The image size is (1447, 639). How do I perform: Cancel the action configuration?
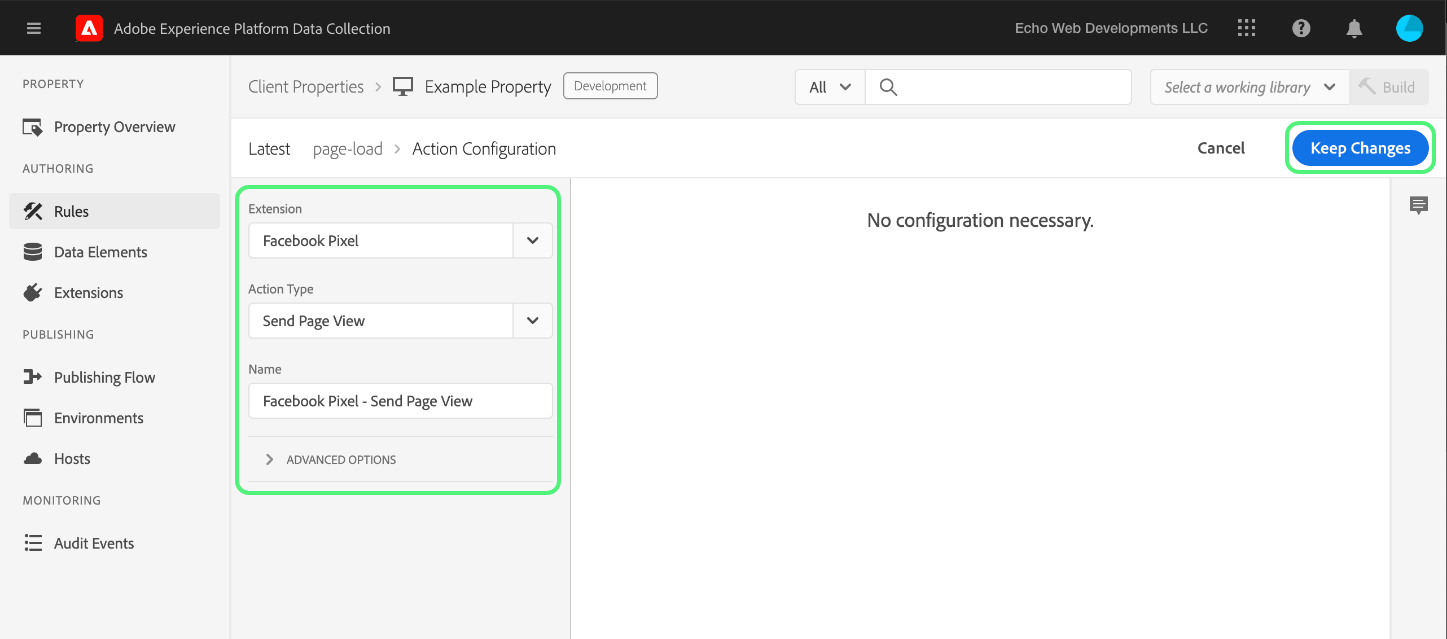click(1221, 148)
